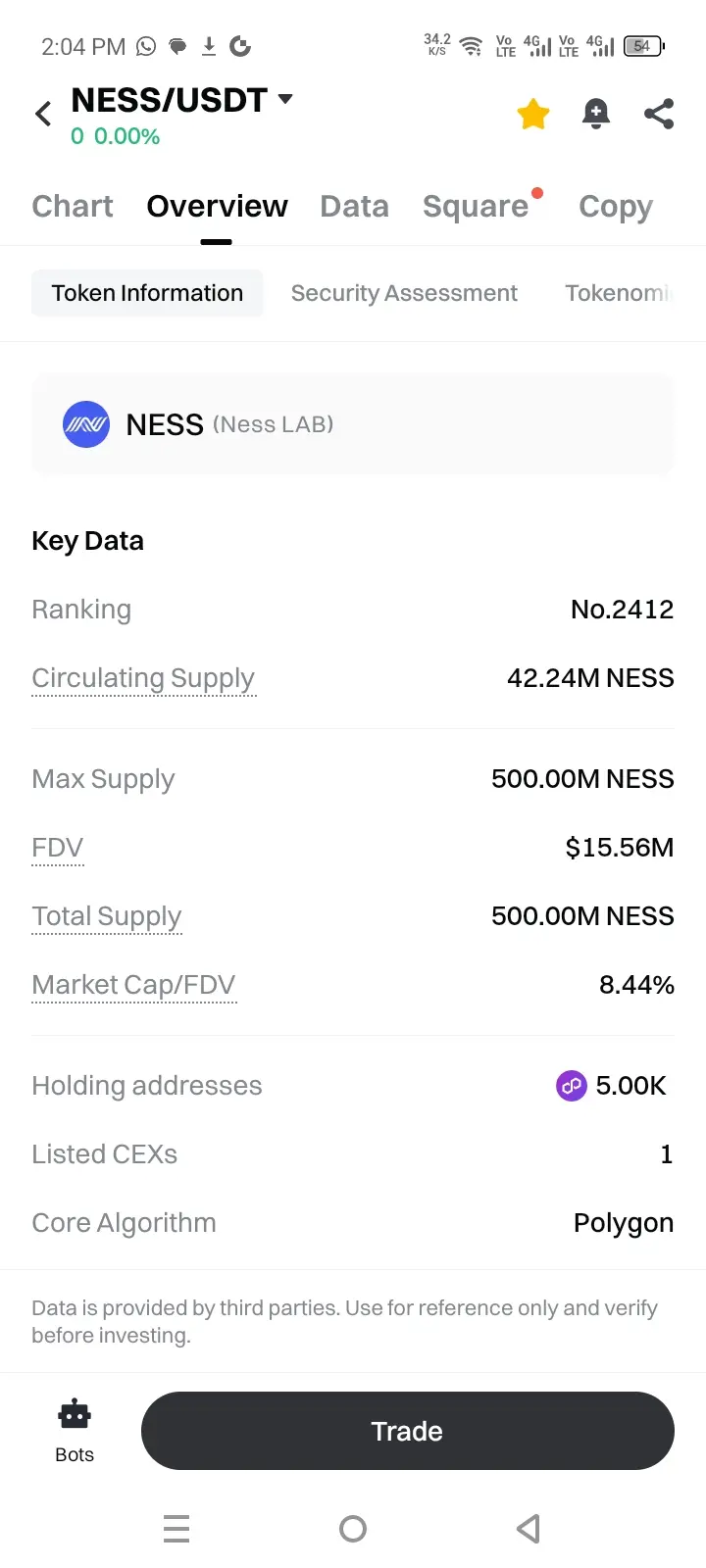Open the Square tab

pos(476,206)
